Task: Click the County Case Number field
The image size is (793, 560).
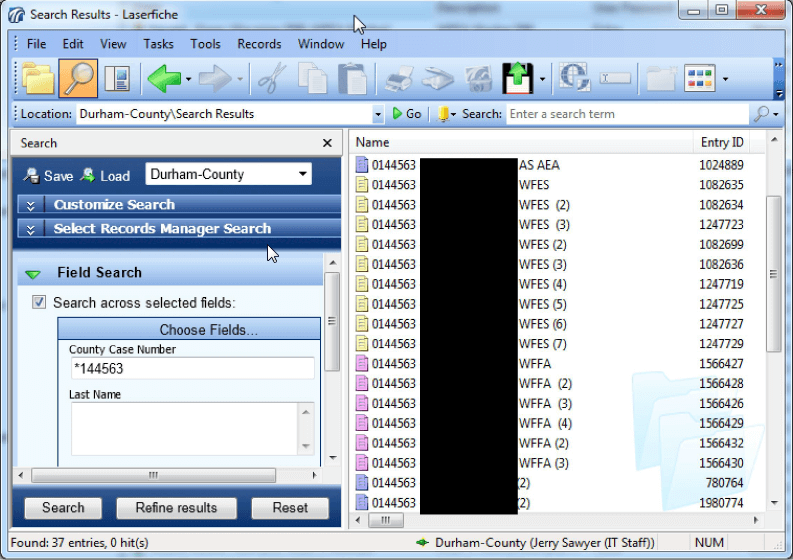Action: point(193,368)
